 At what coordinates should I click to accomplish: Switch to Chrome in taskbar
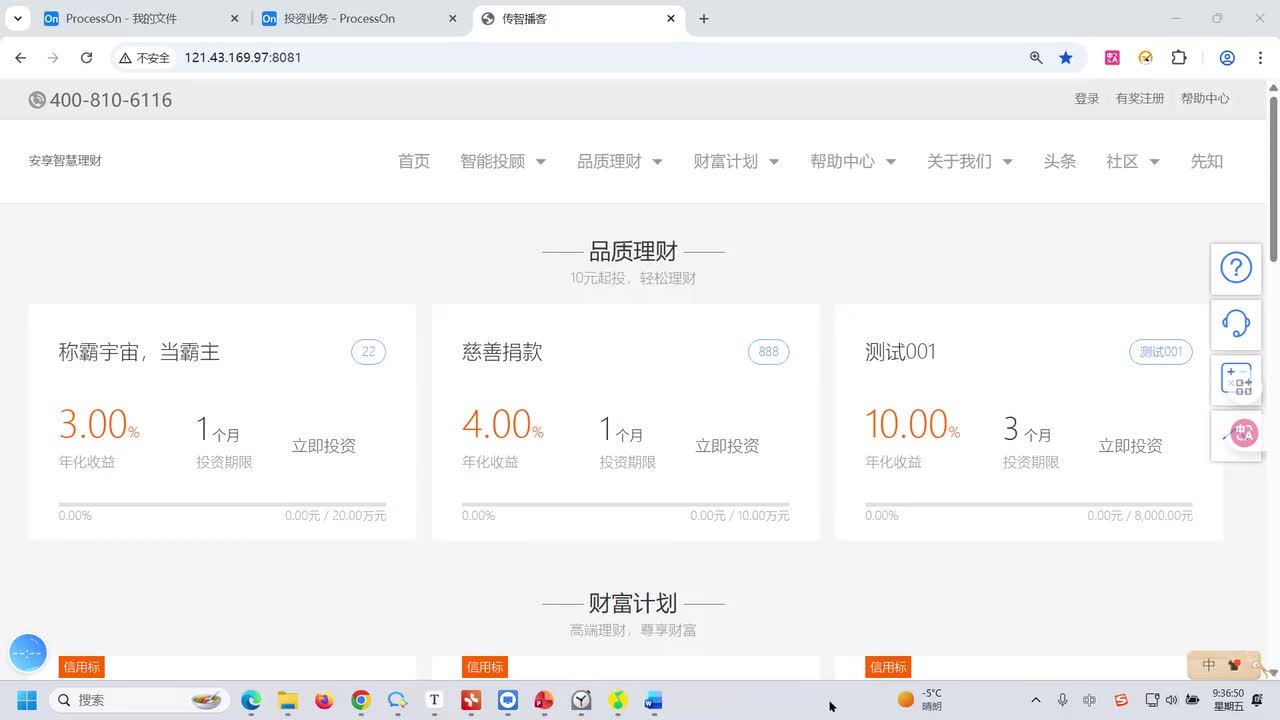click(361, 700)
